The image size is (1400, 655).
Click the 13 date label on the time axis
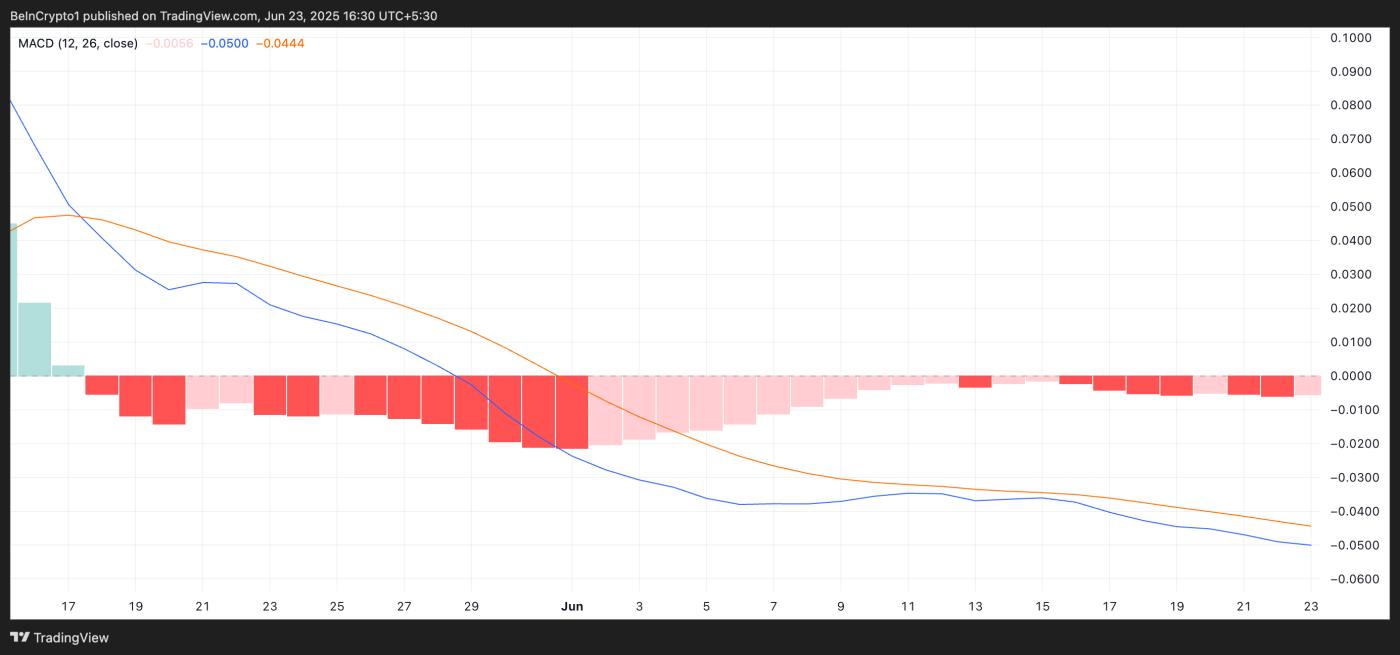click(975, 606)
